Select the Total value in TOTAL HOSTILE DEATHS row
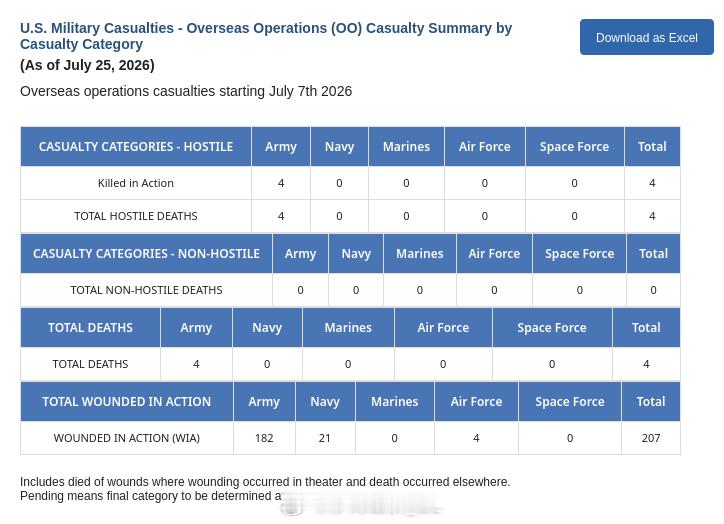 pyautogui.click(x=652, y=216)
